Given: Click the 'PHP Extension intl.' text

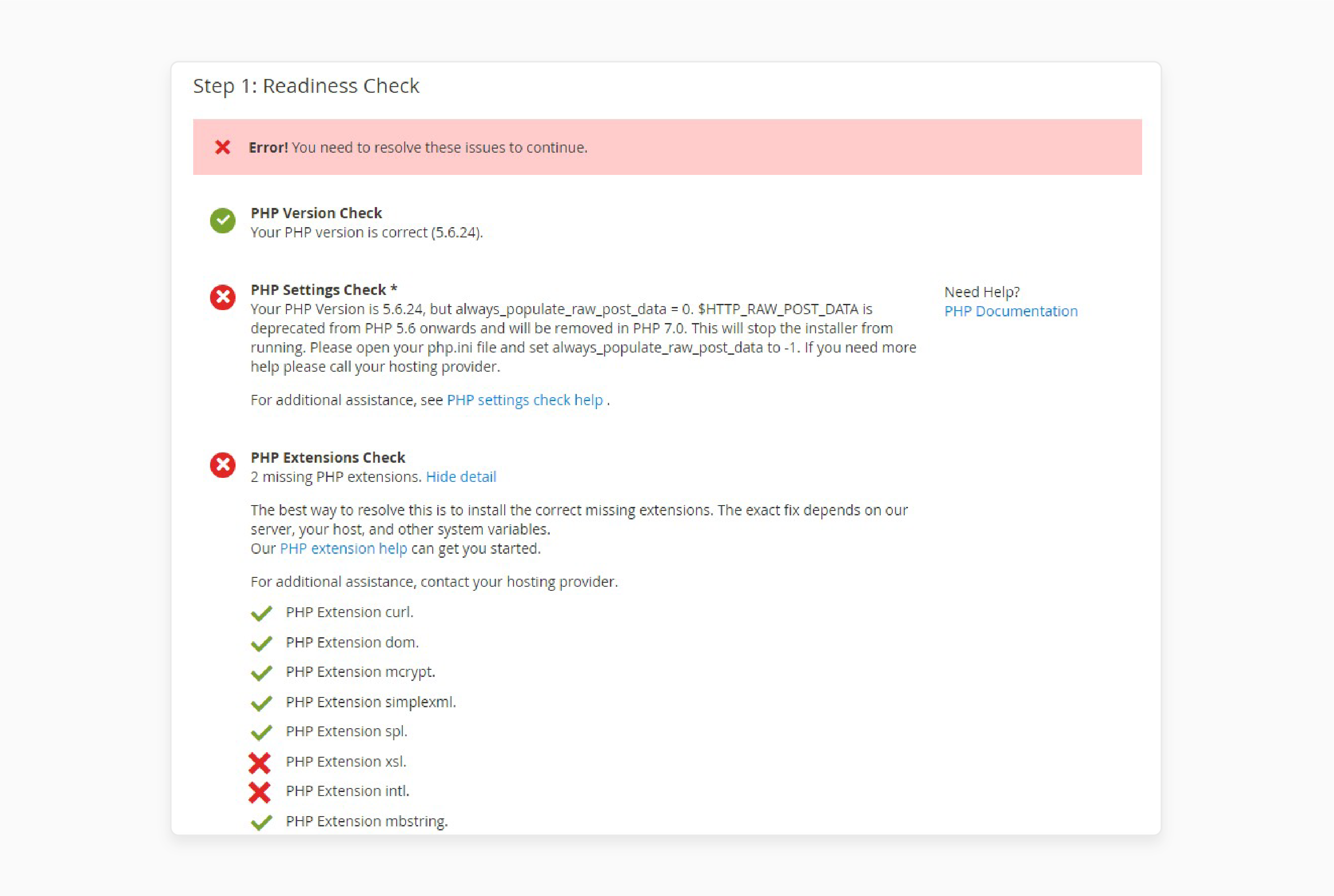Looking at the screenshot, I should [x=348, y=791].
